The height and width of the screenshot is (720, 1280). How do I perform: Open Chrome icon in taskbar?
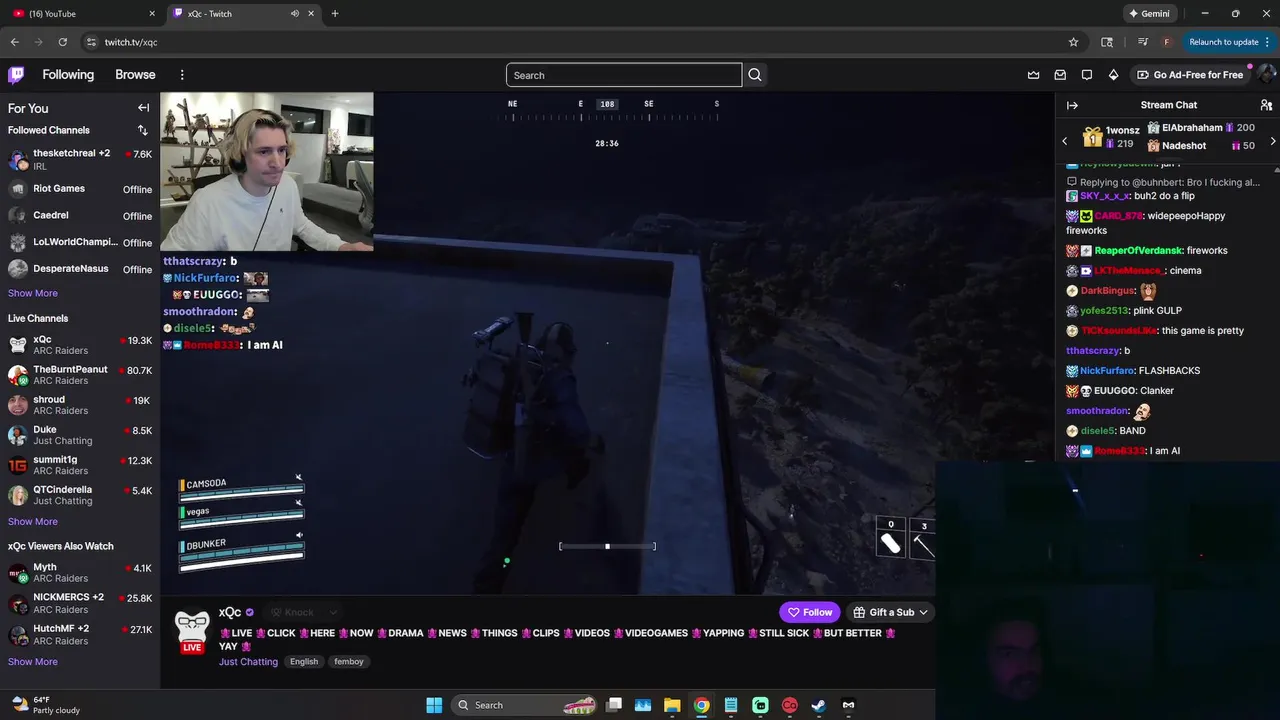pos(701,705)
